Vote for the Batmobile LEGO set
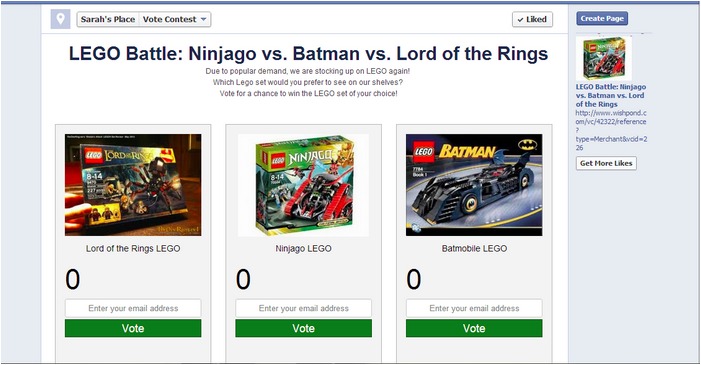This screenshot has height=365, width=701. pos(474,328)
